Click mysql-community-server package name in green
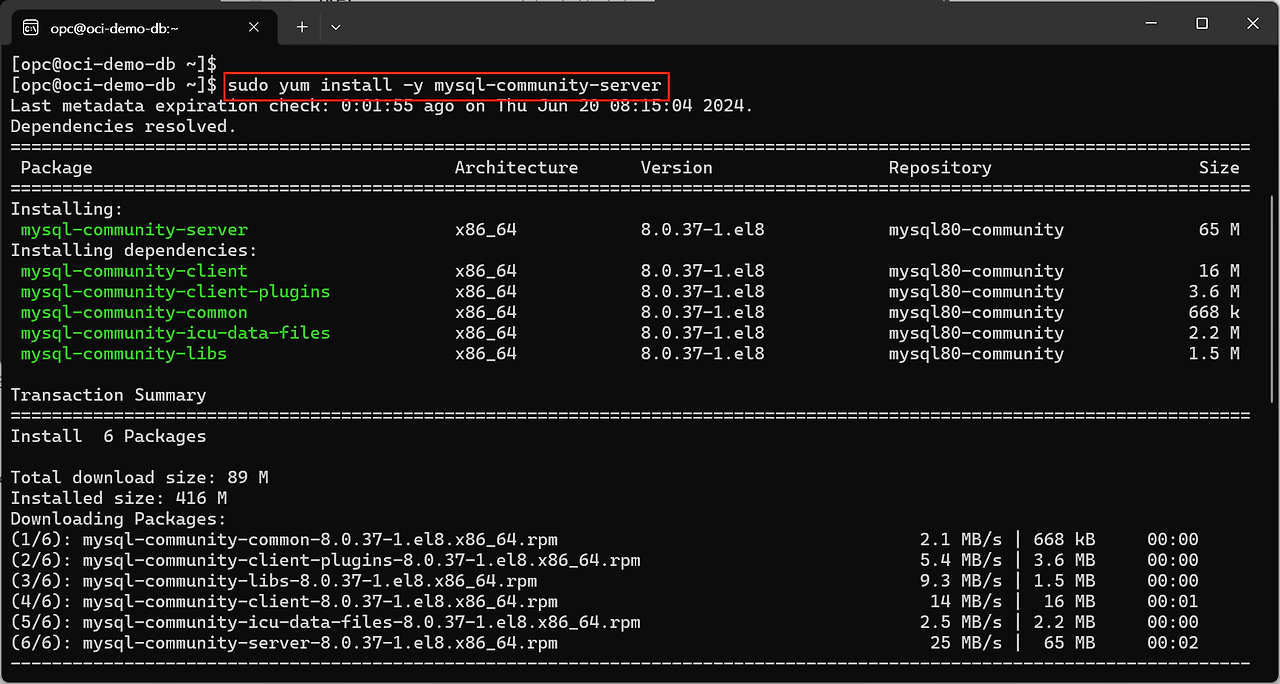Image resolution: width=1280 pixels, height=684 pixels. coord(134,230)
